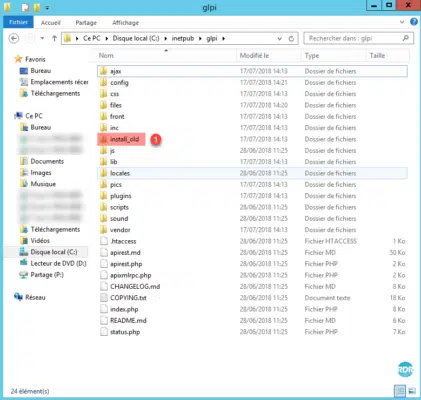Click Ce PC in address bar
Viewport: 421px width, 400px height.
(92, 38)
